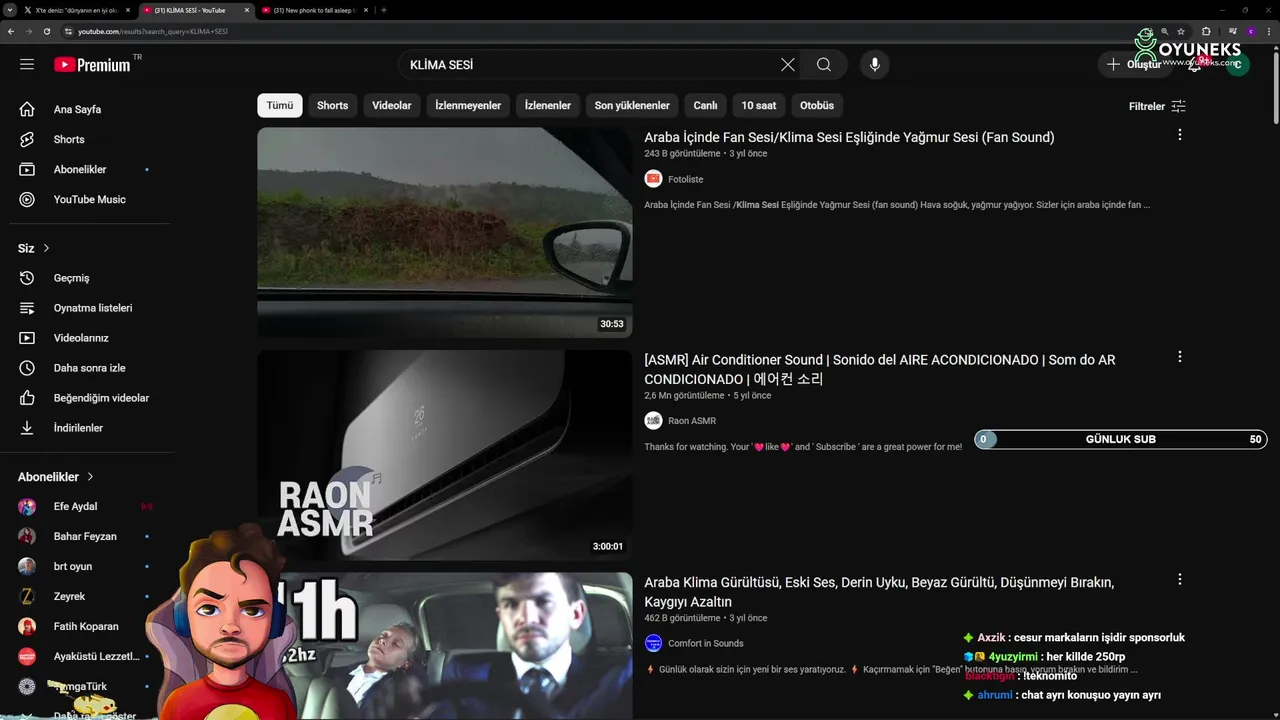Open a new browser tab with plus
The image size is (1280, 720).
[384, 10]
